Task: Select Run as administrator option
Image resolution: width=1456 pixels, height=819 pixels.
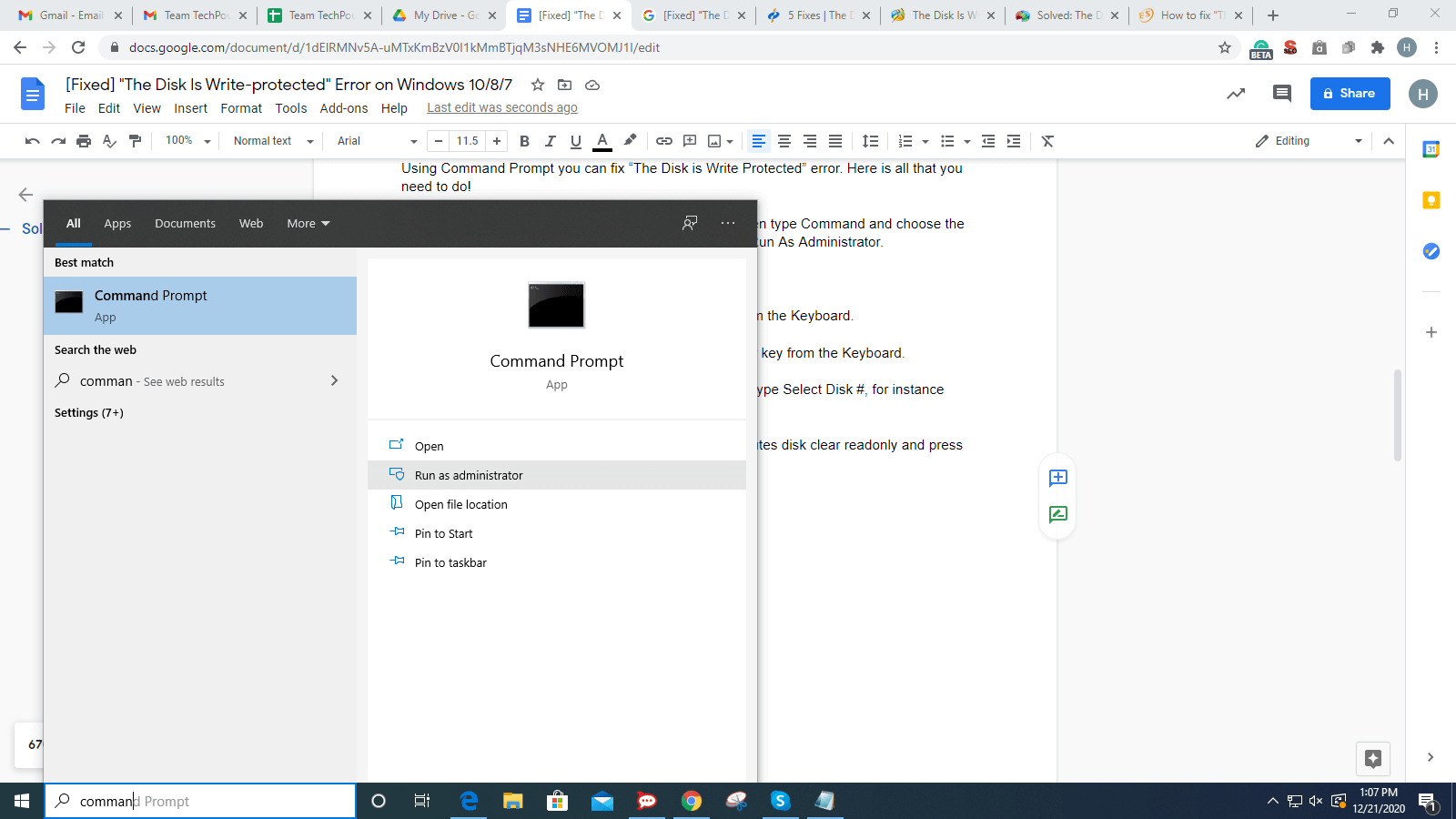Action: coord(469,475)
